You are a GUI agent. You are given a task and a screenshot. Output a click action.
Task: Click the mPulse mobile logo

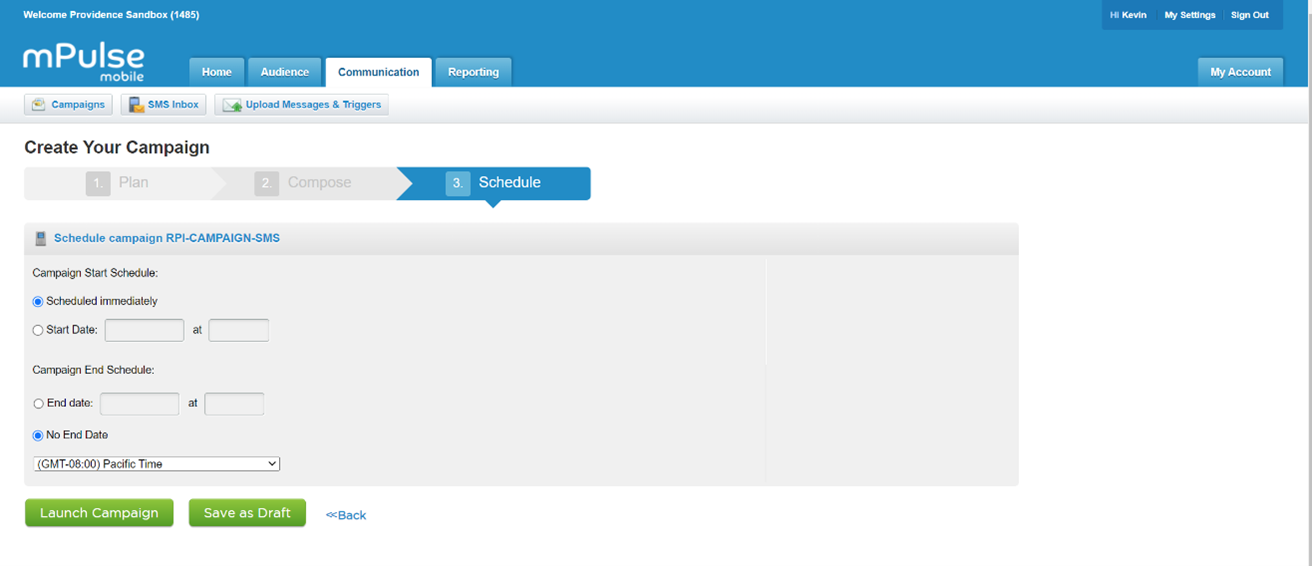coord(84,61)
